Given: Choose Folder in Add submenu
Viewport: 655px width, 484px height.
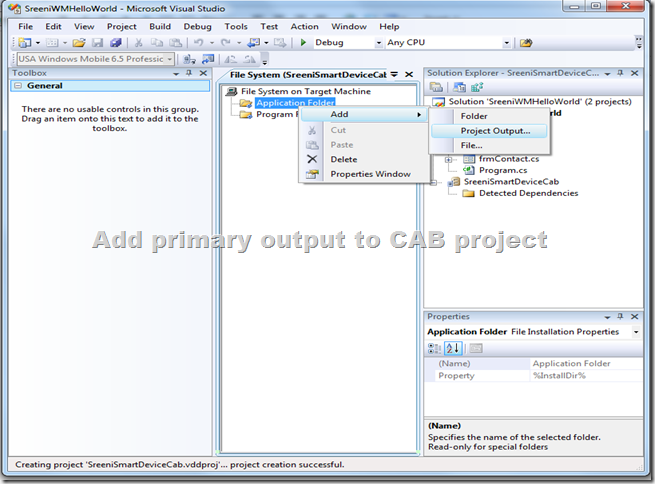Looking at the screenshot, I should click(489, 116).
